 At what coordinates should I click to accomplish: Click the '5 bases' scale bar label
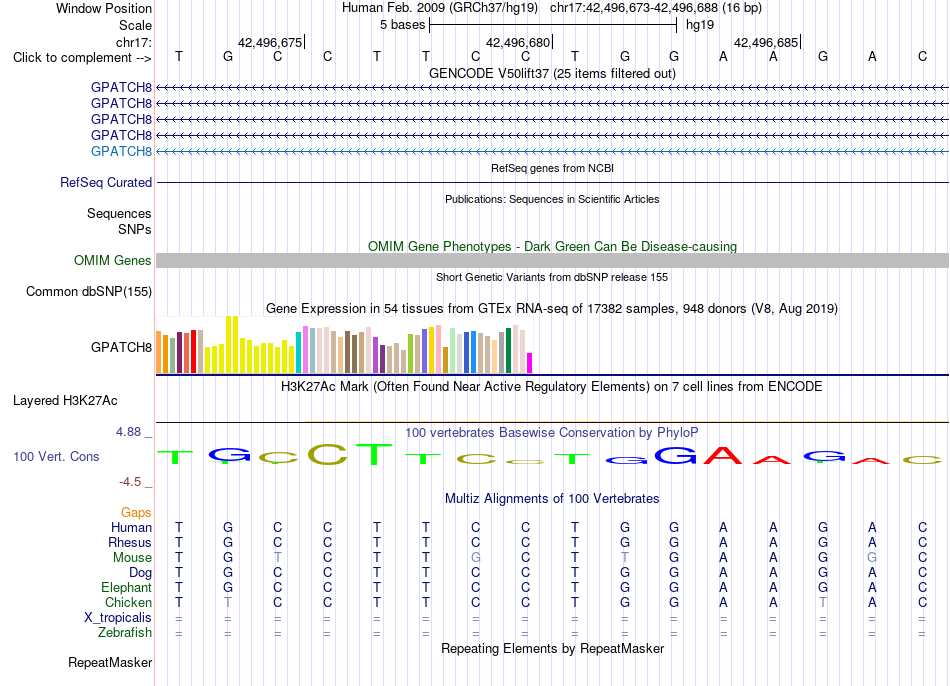[402, 25]
